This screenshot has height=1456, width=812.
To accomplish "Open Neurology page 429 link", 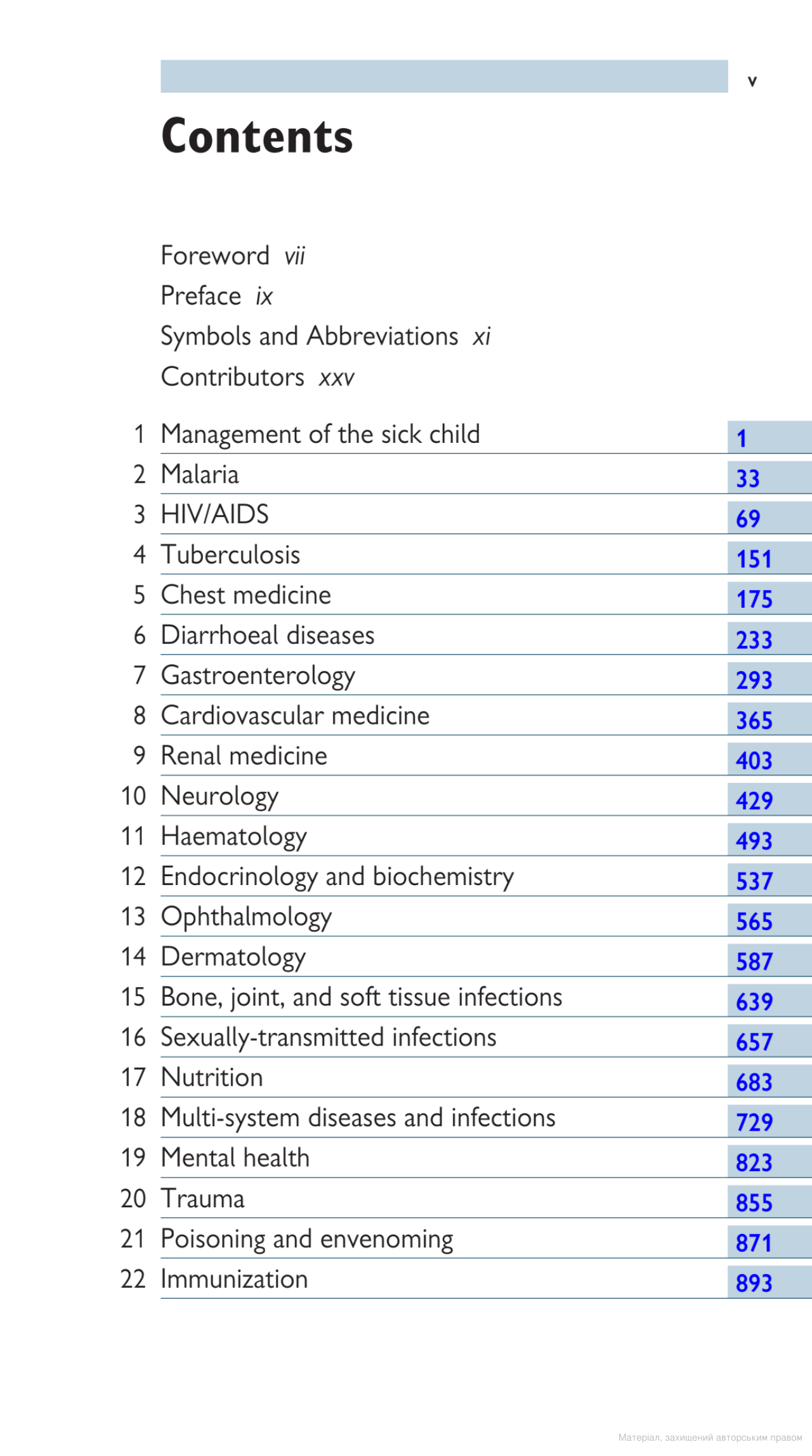I will (754, 801).
